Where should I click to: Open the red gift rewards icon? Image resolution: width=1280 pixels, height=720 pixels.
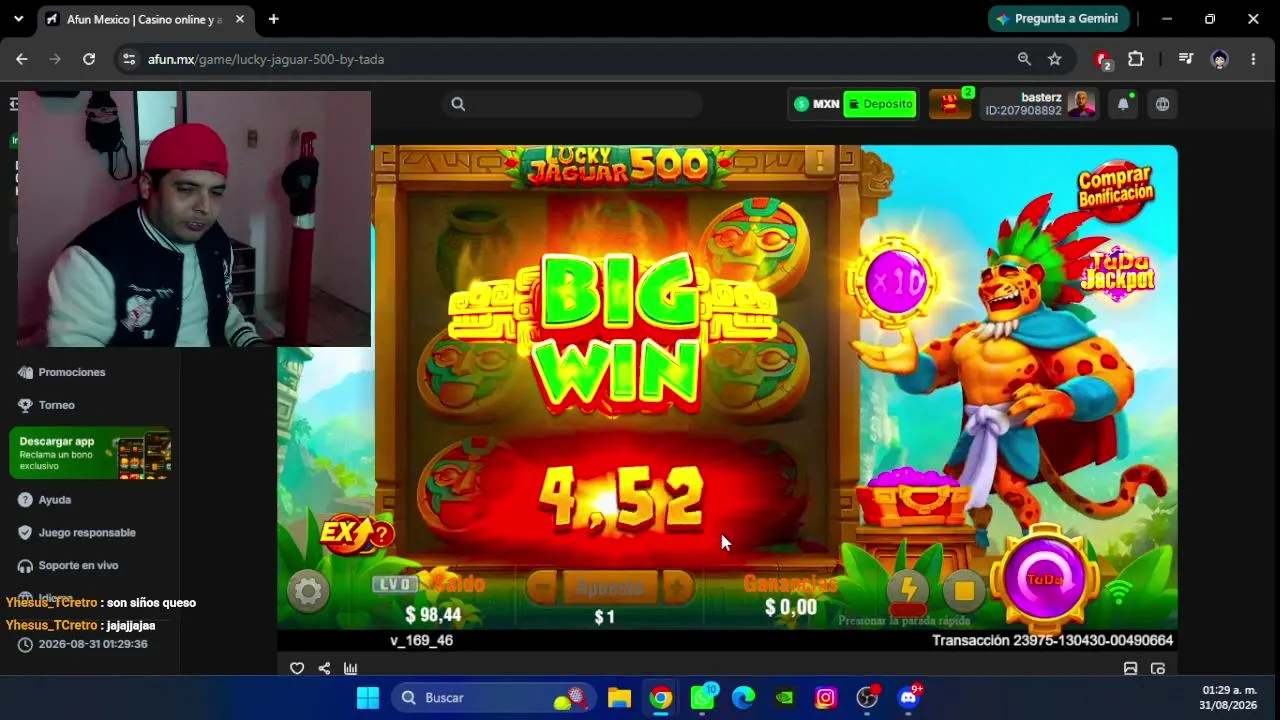click(950, 104)
